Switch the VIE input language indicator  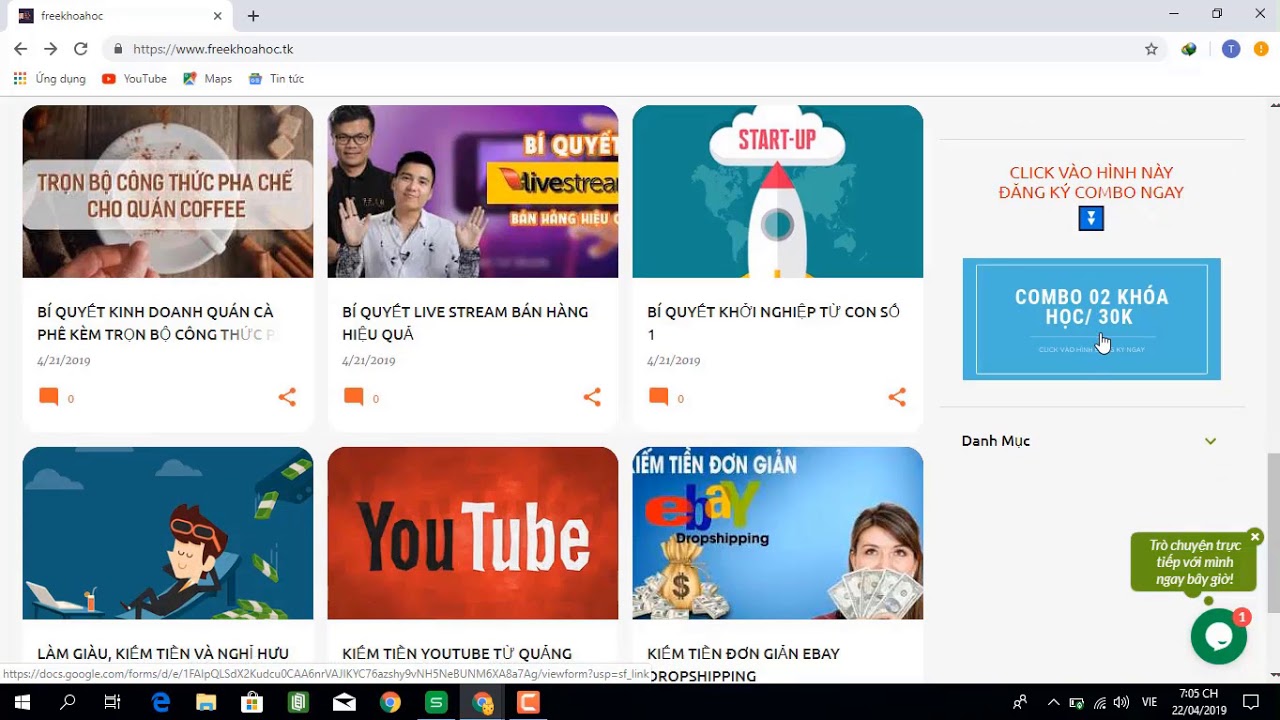click(1149, 702)
